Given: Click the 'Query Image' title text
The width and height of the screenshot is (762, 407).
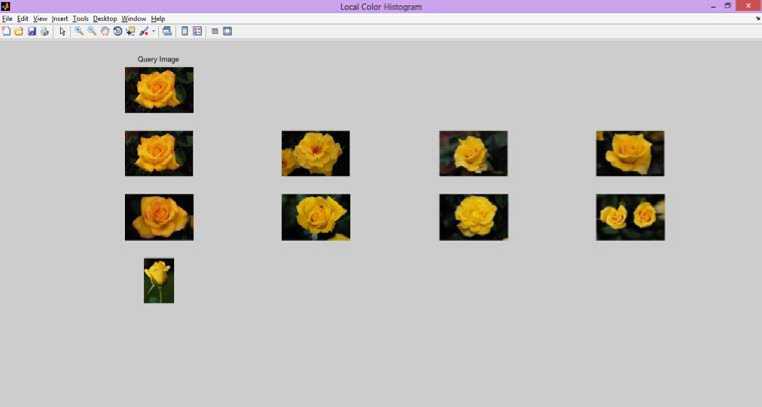Looking at the screenshot, I should [158, 59].
